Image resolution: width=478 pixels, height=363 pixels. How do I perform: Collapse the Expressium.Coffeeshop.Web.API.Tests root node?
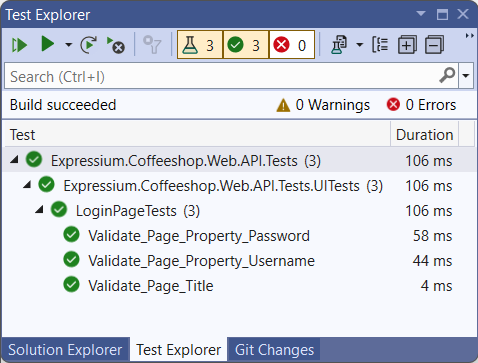click(14, 160)
